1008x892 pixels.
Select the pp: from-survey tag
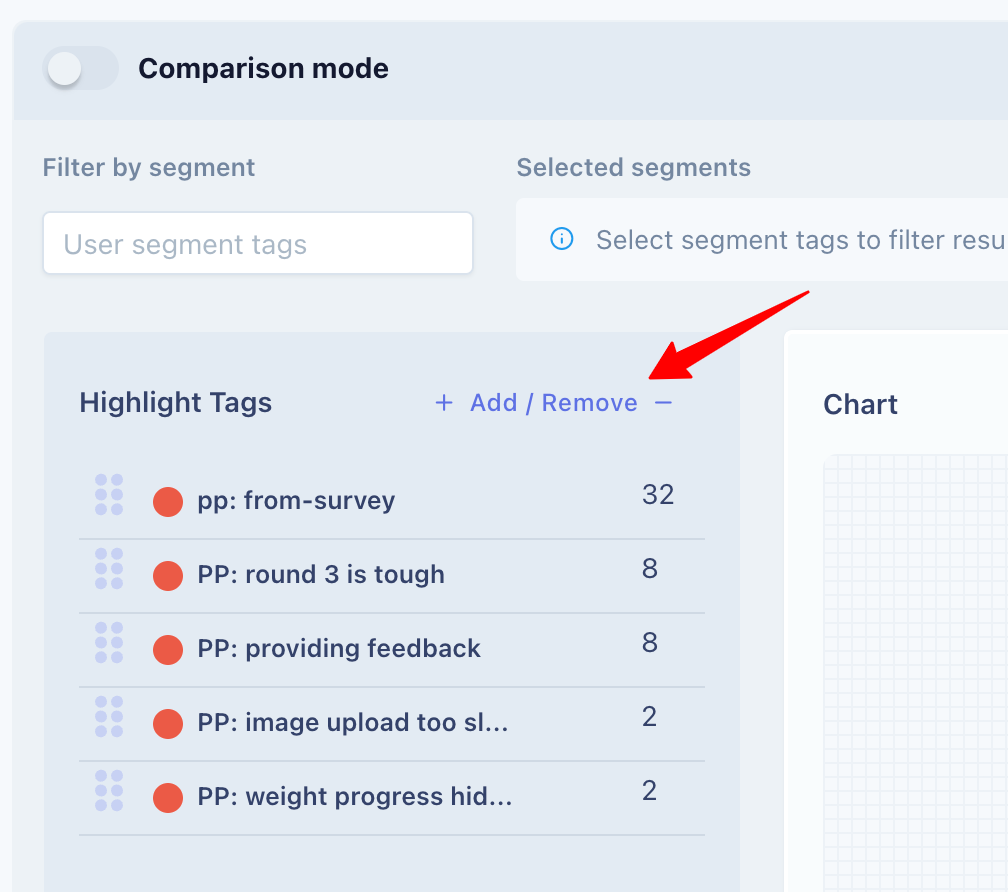click(296, 501)
